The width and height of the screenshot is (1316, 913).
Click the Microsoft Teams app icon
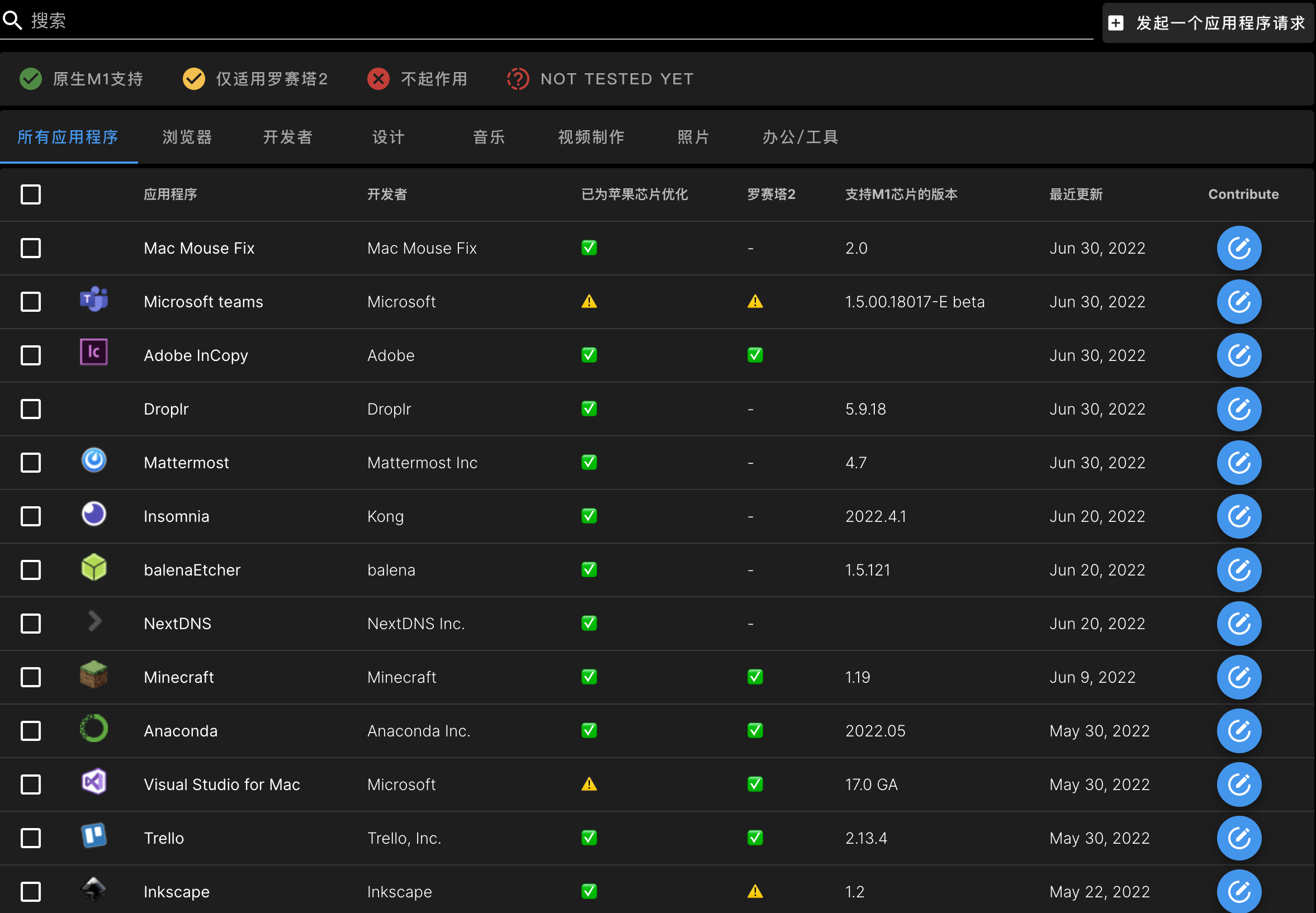[x=94, y=298]
